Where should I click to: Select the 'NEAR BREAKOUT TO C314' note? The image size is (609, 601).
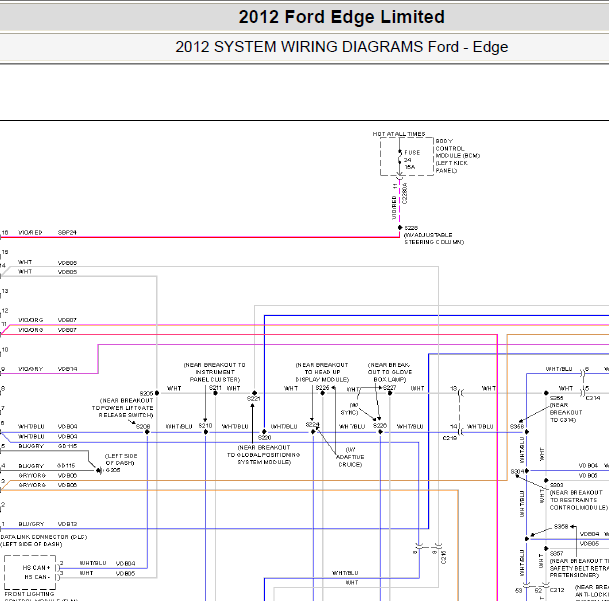click(566, 413)
